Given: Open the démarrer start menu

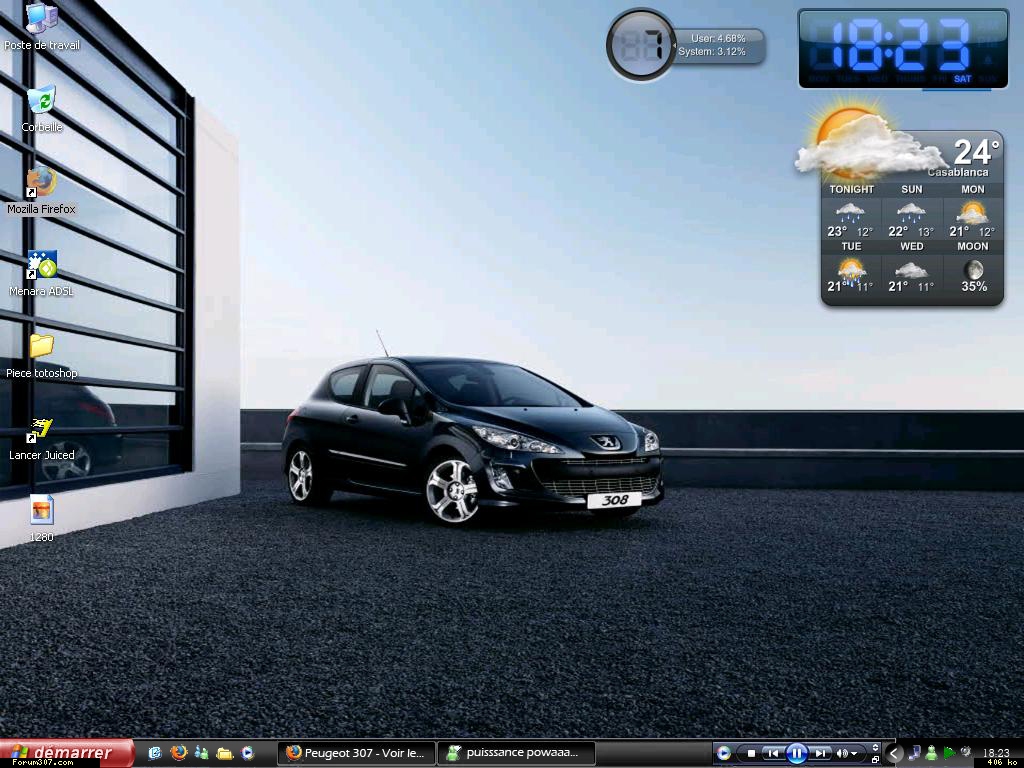Looking at the screenshot, I should [x=67, y=753].
